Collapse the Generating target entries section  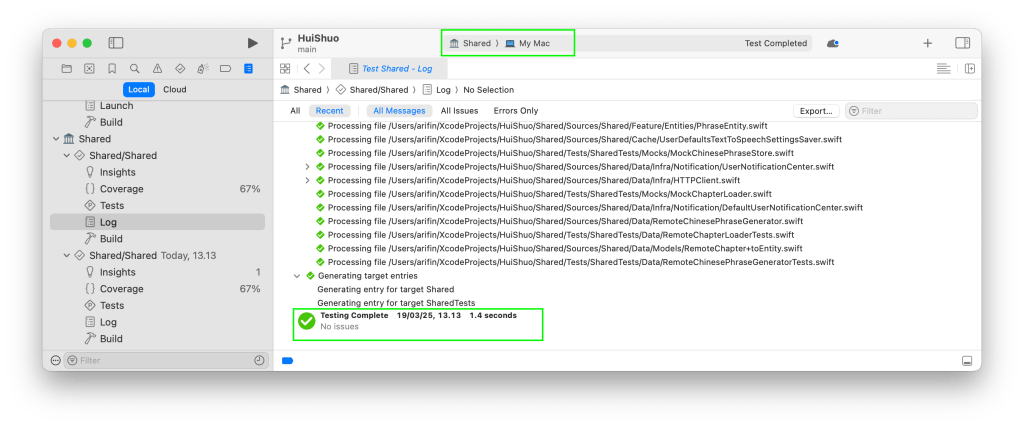[296, 275]
